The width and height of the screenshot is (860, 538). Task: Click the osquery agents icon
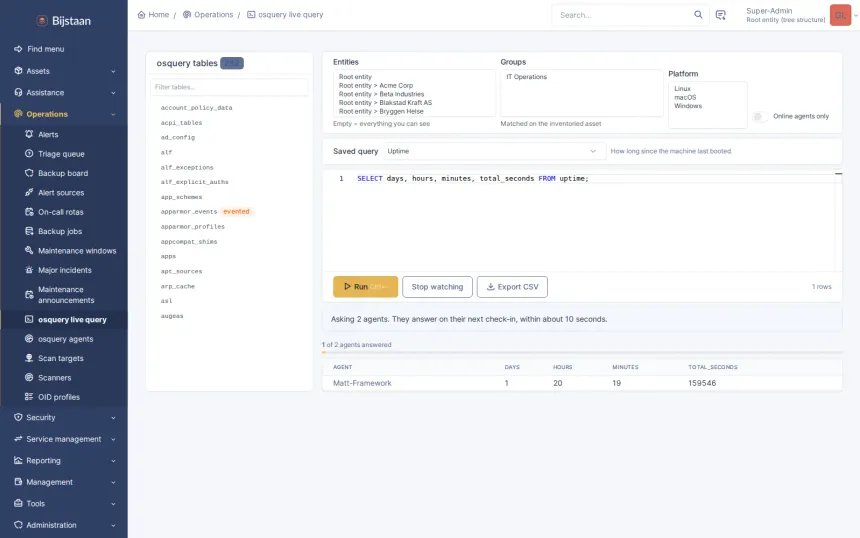pyautogui.click(x=29, y=338)
